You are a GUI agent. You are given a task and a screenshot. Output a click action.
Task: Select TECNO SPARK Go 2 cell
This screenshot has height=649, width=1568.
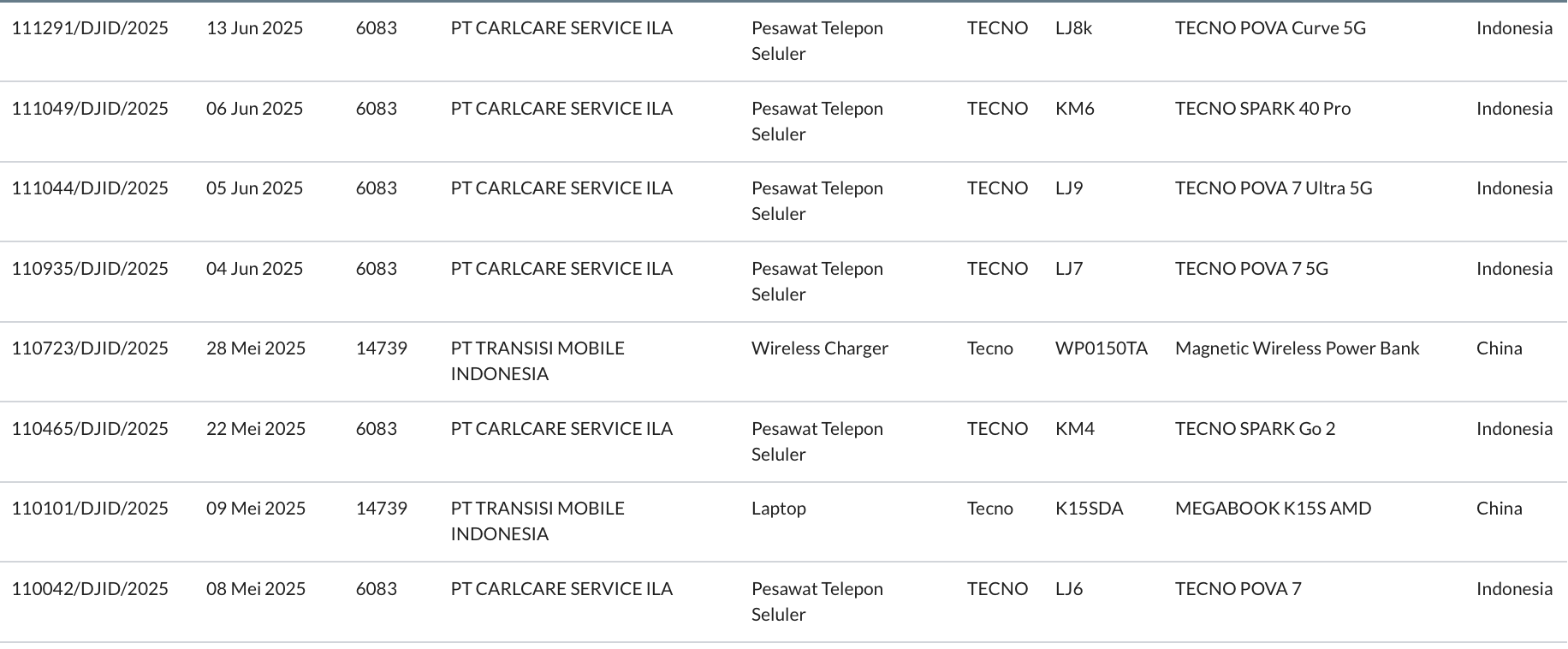coord(1255,429)
